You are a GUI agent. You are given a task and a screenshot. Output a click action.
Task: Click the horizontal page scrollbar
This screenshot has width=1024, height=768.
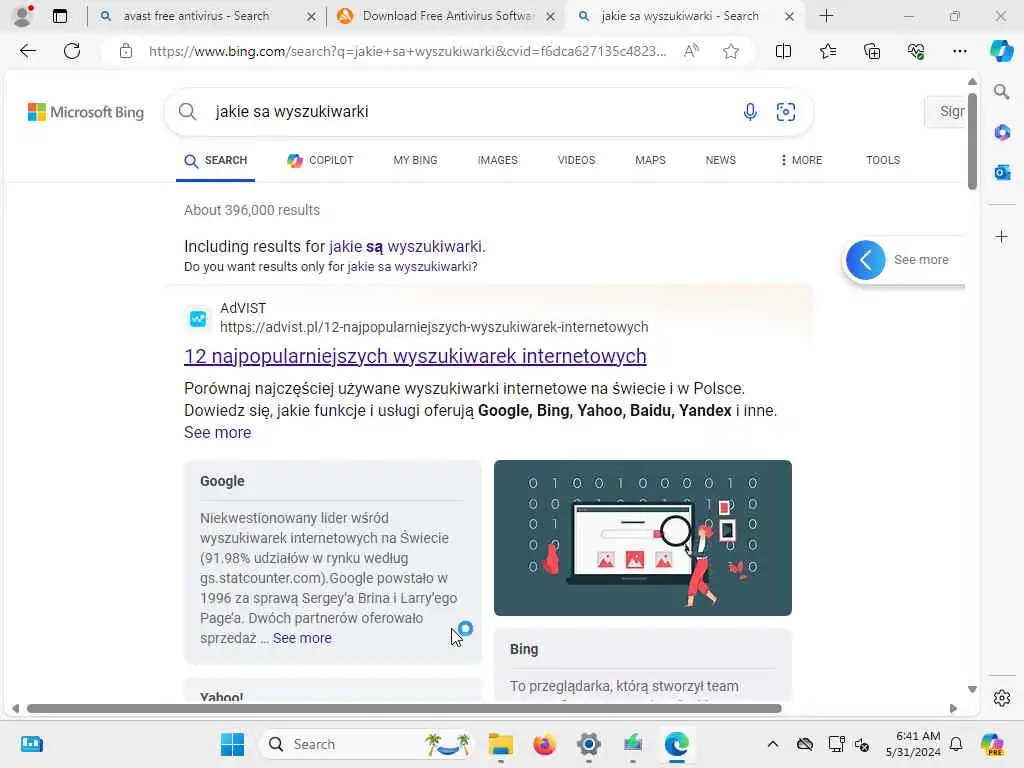pos(404,708)
